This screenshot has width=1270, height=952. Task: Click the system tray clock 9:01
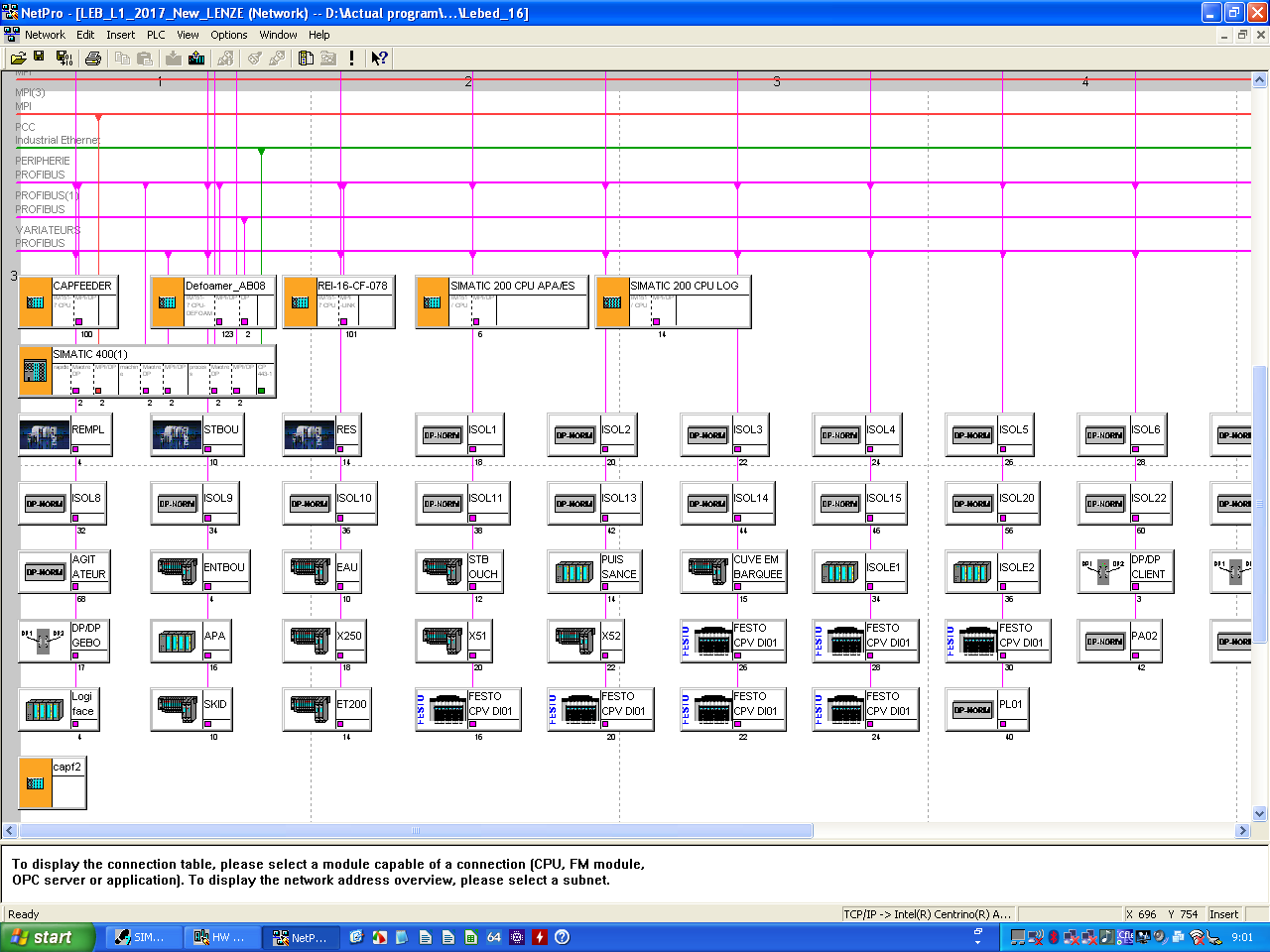pos(1242,937)
